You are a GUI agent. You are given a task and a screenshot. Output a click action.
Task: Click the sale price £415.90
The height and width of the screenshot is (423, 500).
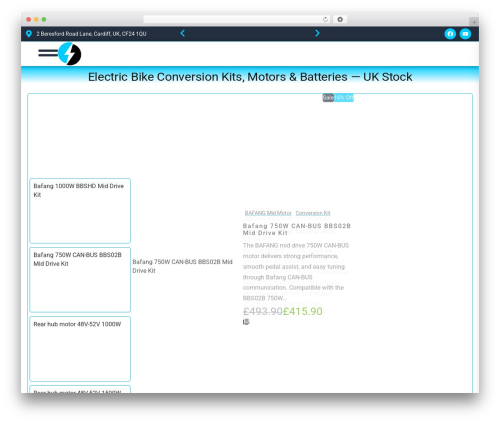[x=303, y=311]
